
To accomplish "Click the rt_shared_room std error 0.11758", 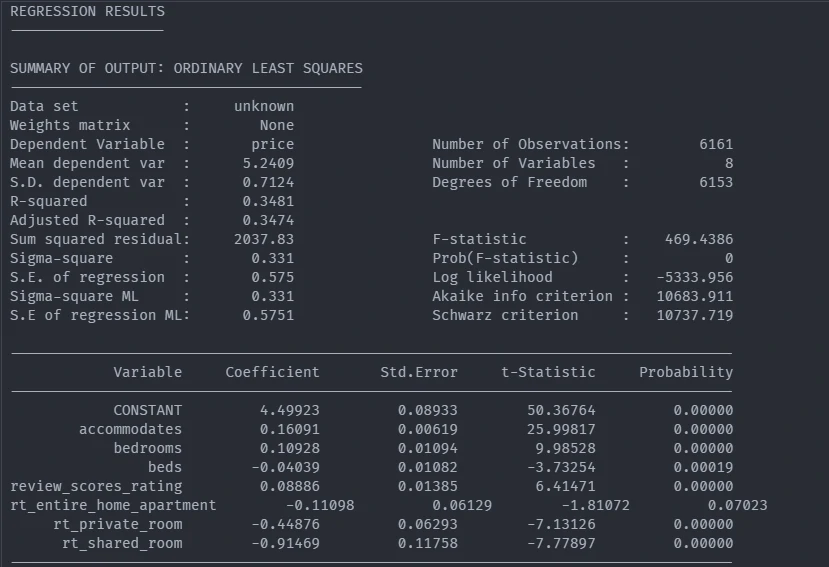I will pos(428,544).
